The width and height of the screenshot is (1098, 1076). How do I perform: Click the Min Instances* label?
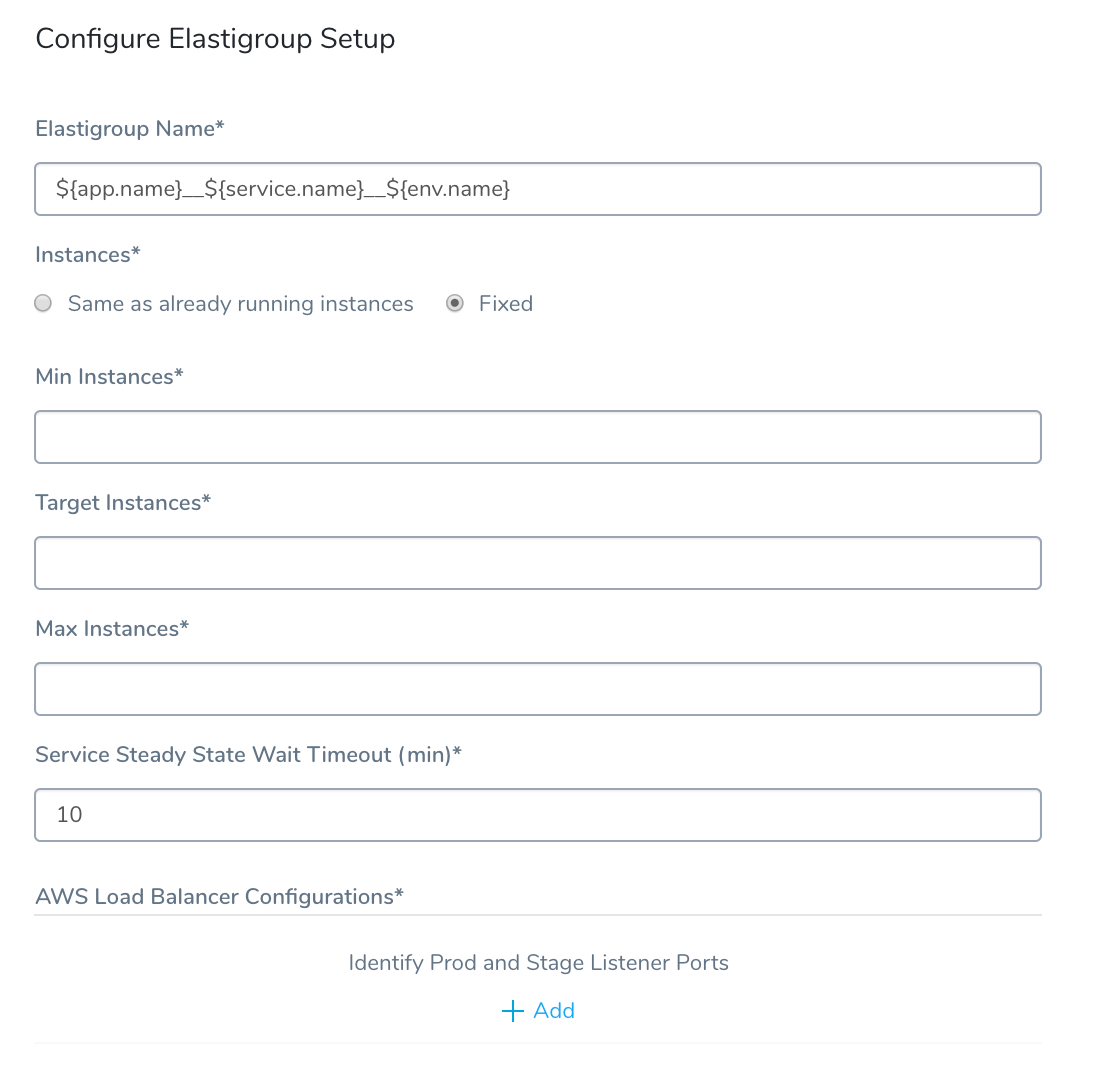pos(109,377)
